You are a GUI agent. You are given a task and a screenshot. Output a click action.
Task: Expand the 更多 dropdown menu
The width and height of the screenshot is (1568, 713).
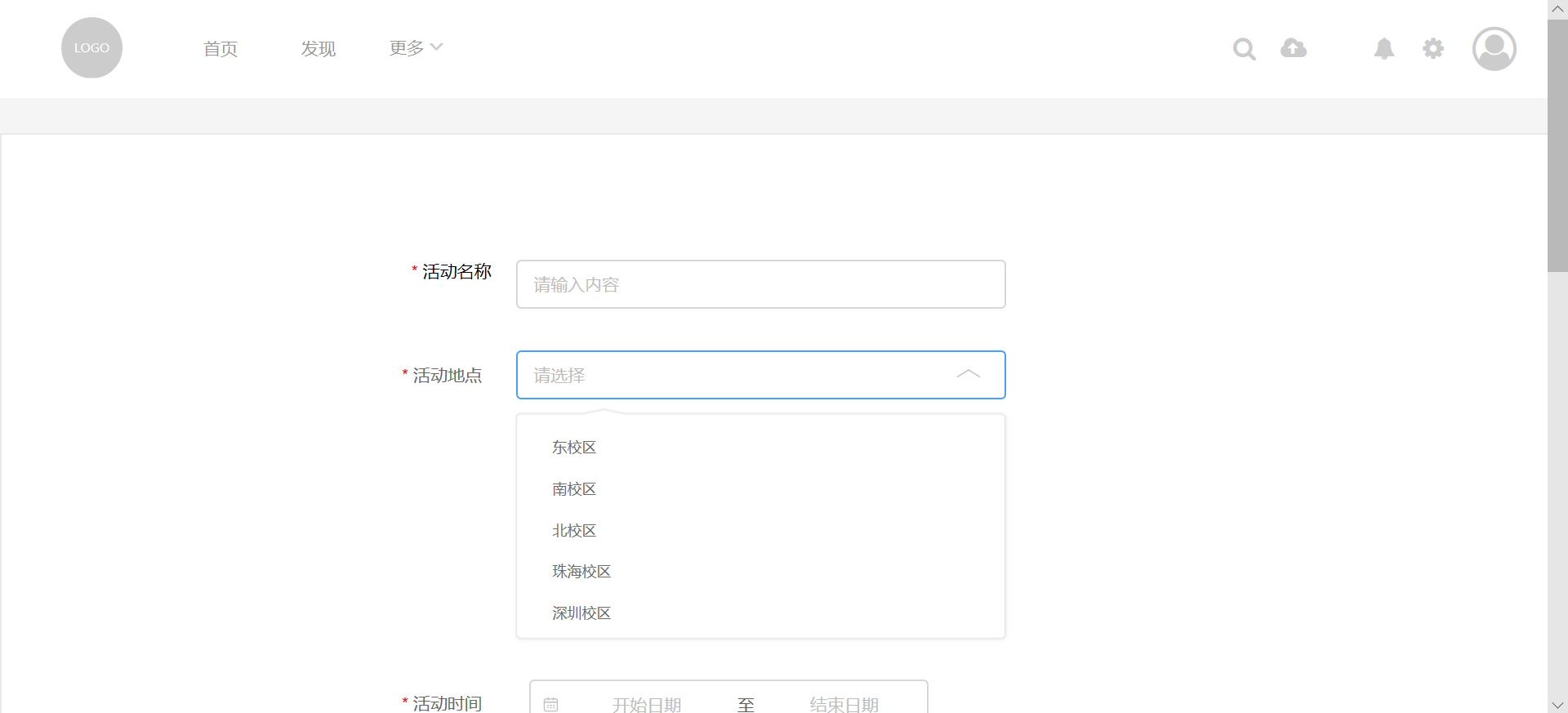tap(416, 48)
